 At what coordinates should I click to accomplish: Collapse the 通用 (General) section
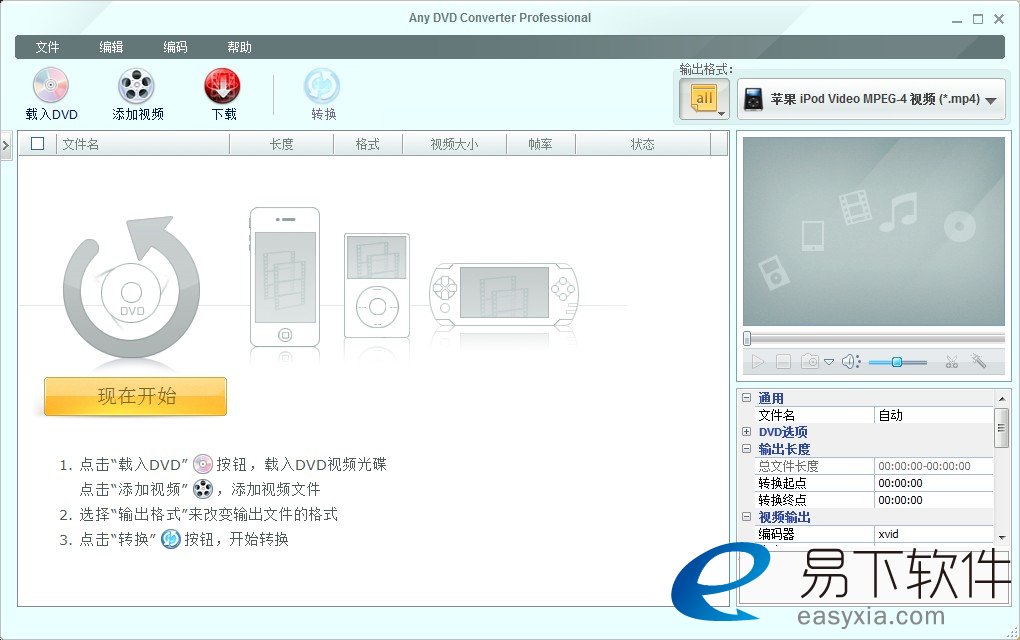pos(746,398)
